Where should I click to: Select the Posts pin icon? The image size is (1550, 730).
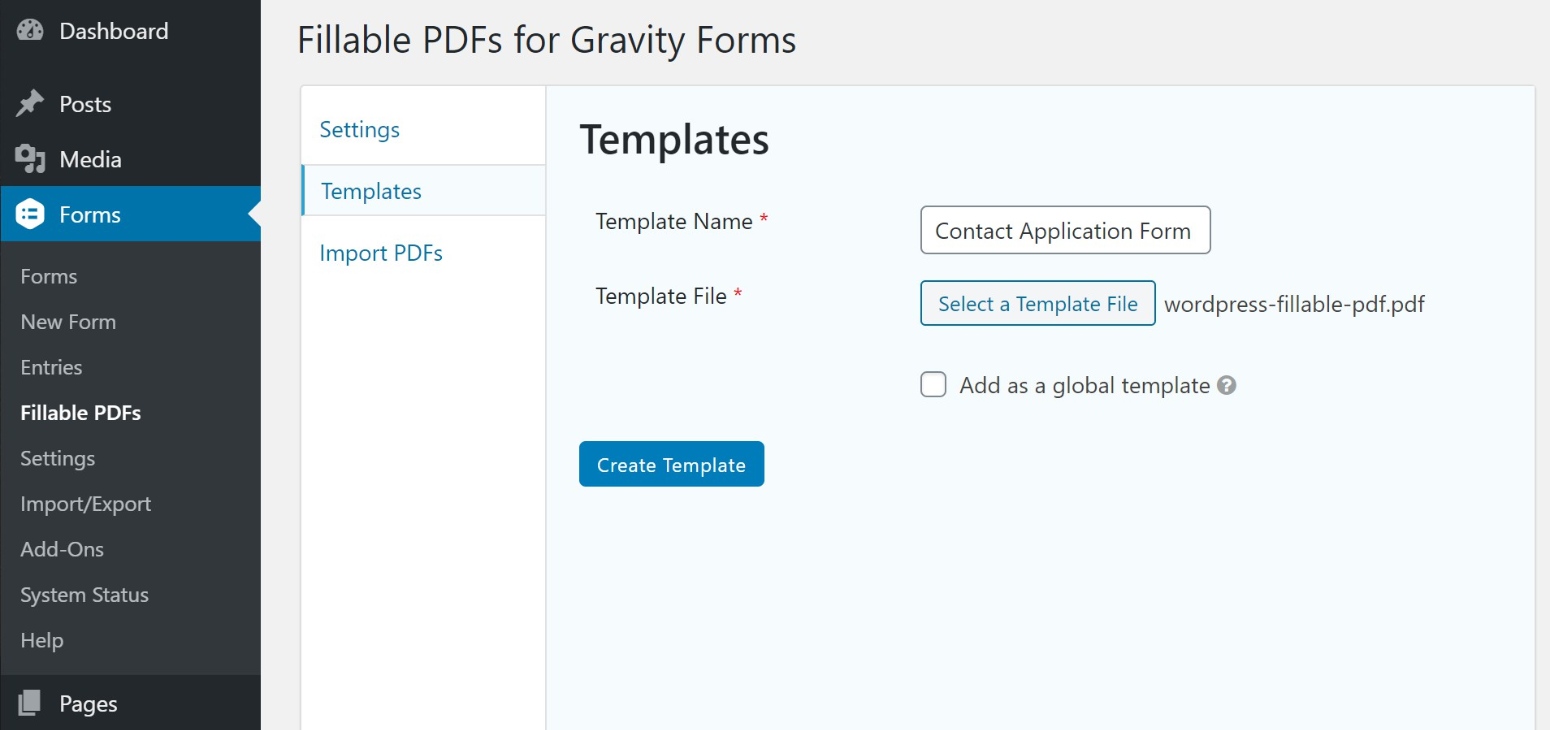tap(29, 103)
